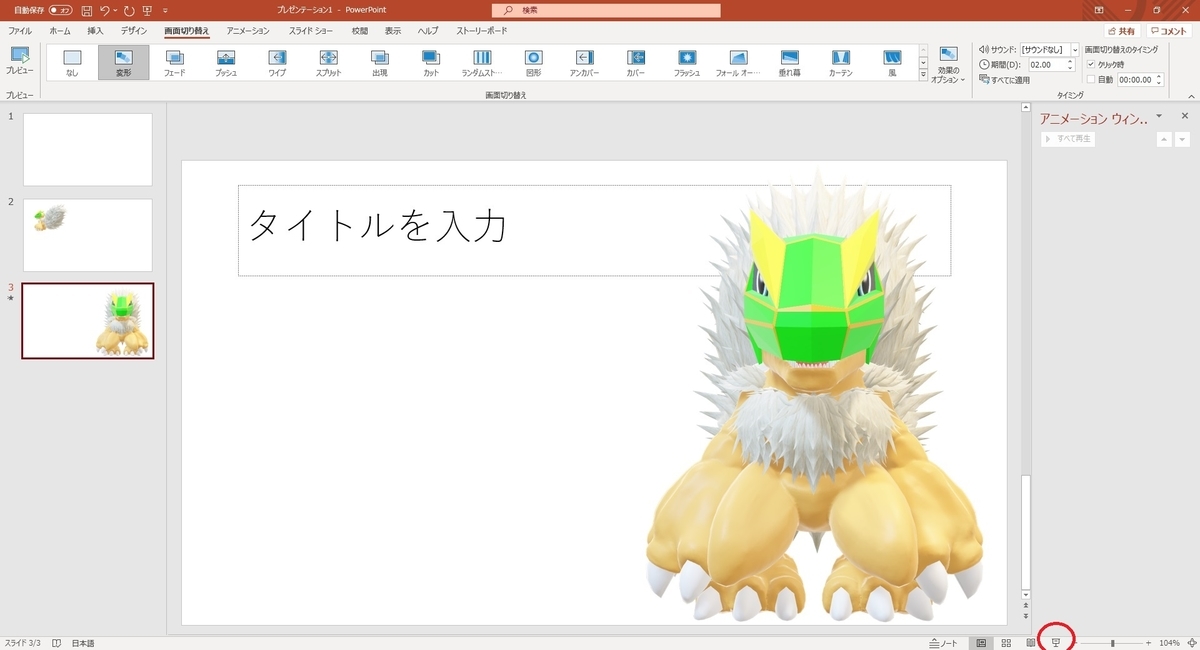The image size is (1200, 650).
Task: Open 効果のオプション (Effect Options) dropdown
Action: pos(948,65)
